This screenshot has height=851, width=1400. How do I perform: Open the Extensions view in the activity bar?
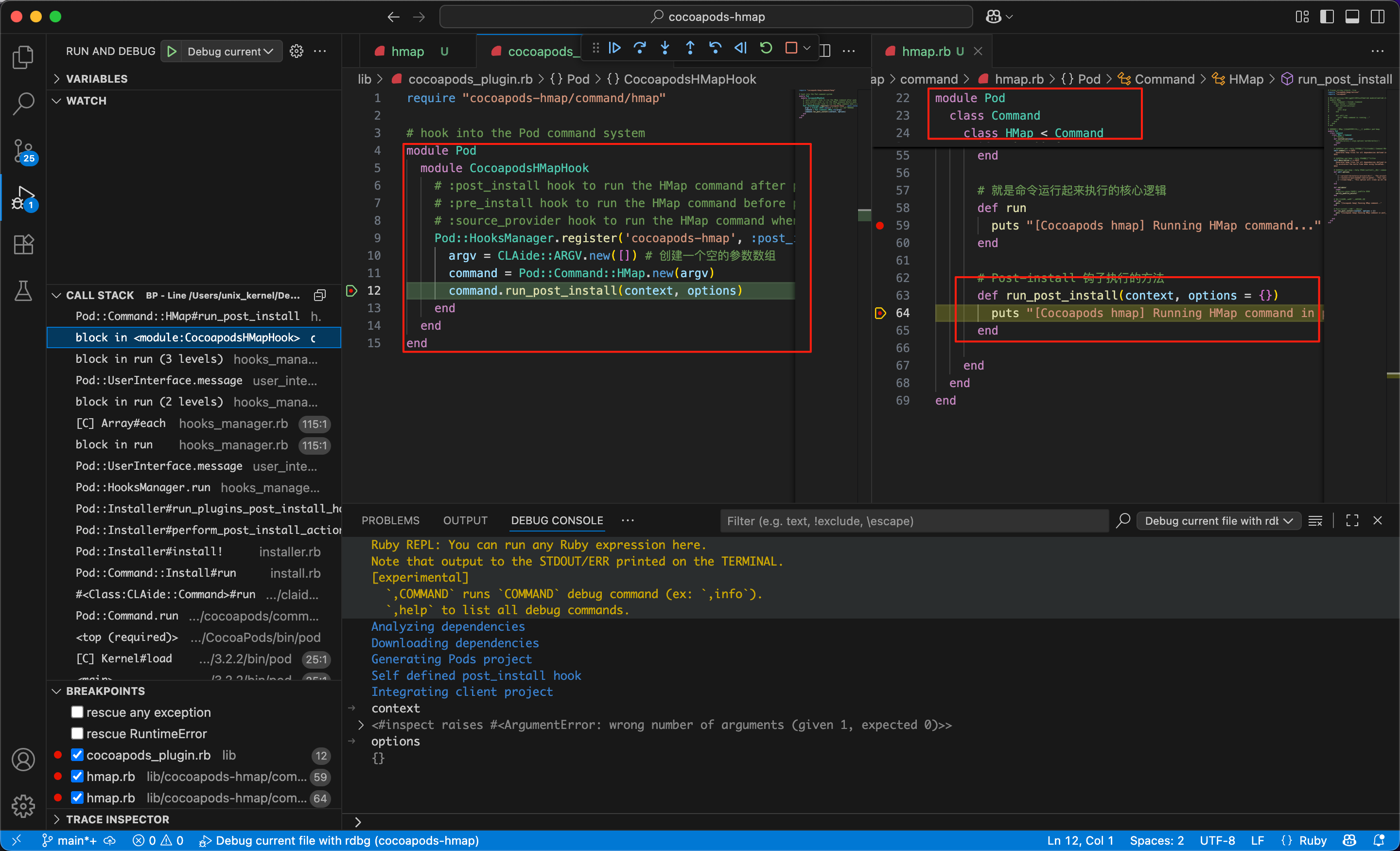(x=23, y=245)
